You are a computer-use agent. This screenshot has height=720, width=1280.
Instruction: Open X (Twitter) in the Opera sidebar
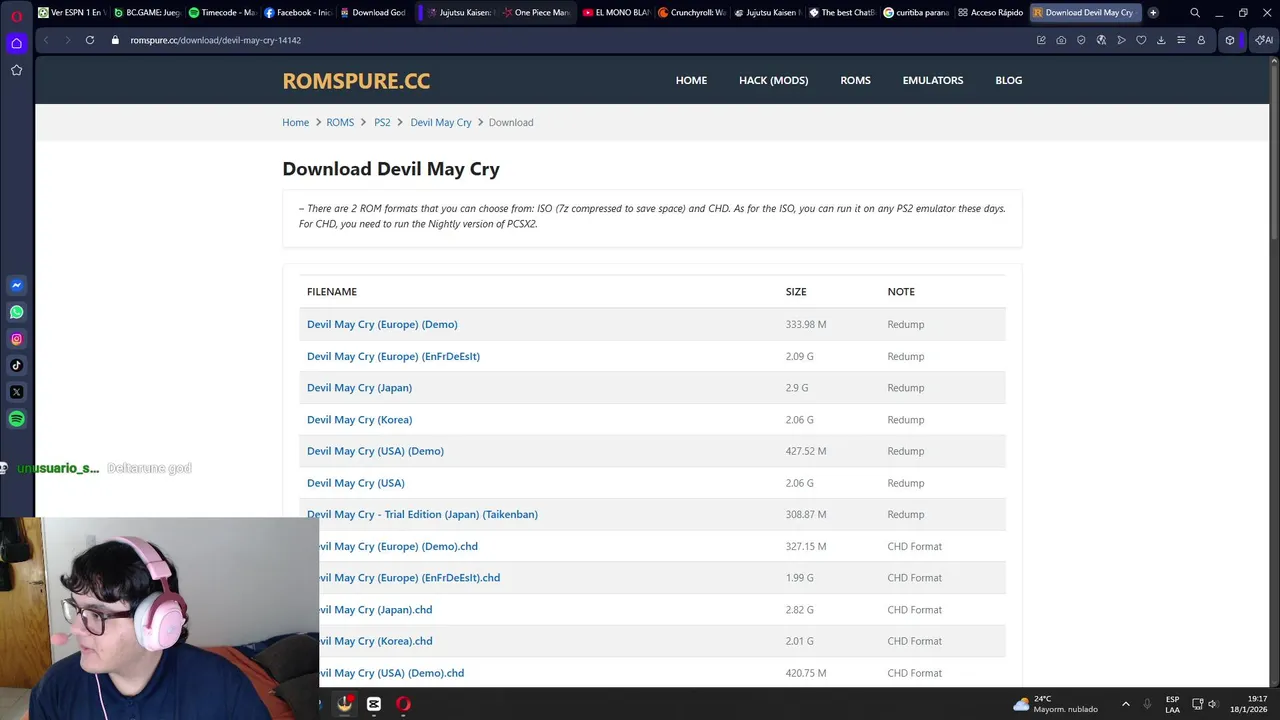coord(16,392)
